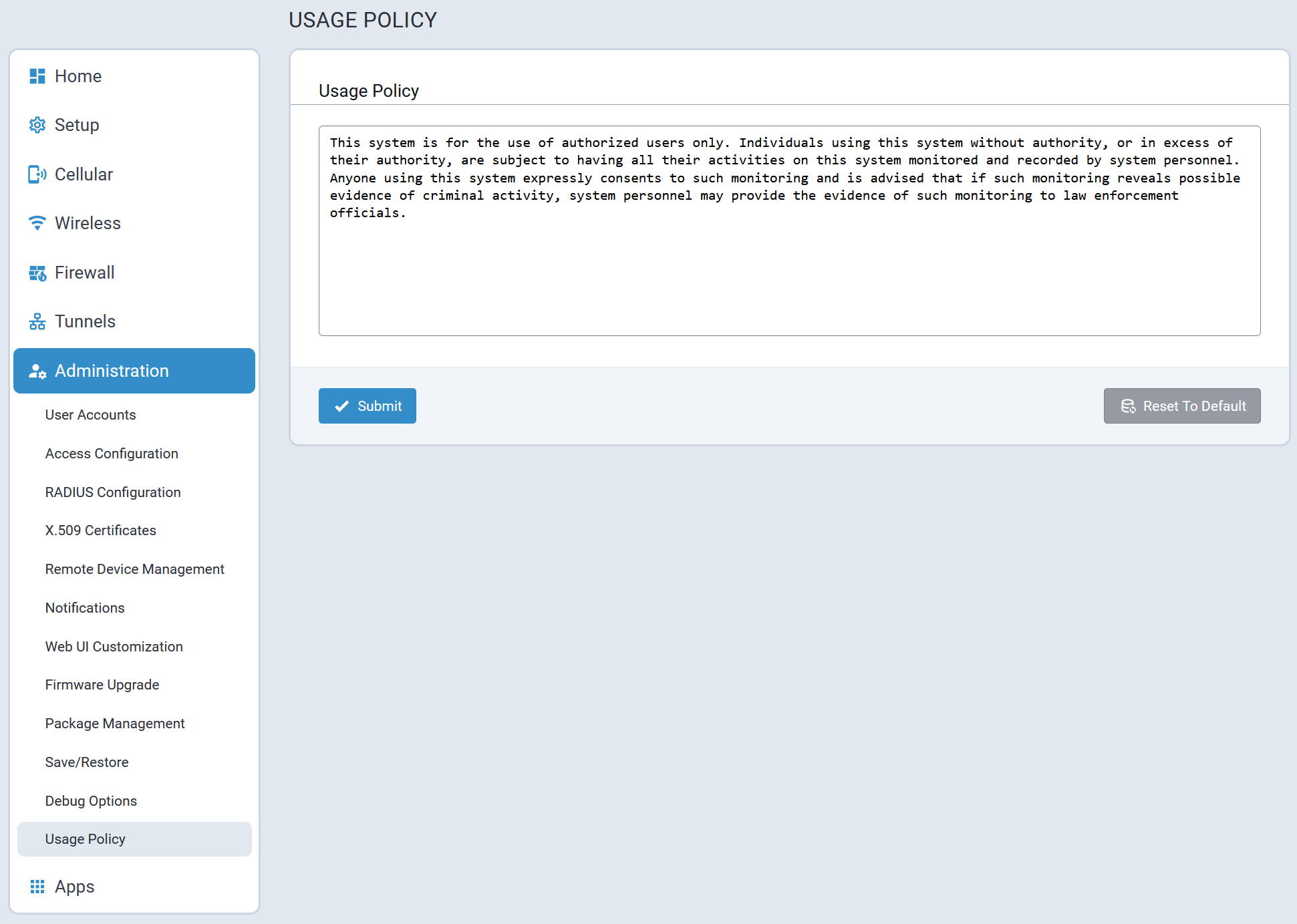Viewport: 1297px width, 924px height.
Task: Click the Setup gear icon
Action: click(x=37, y=125)
